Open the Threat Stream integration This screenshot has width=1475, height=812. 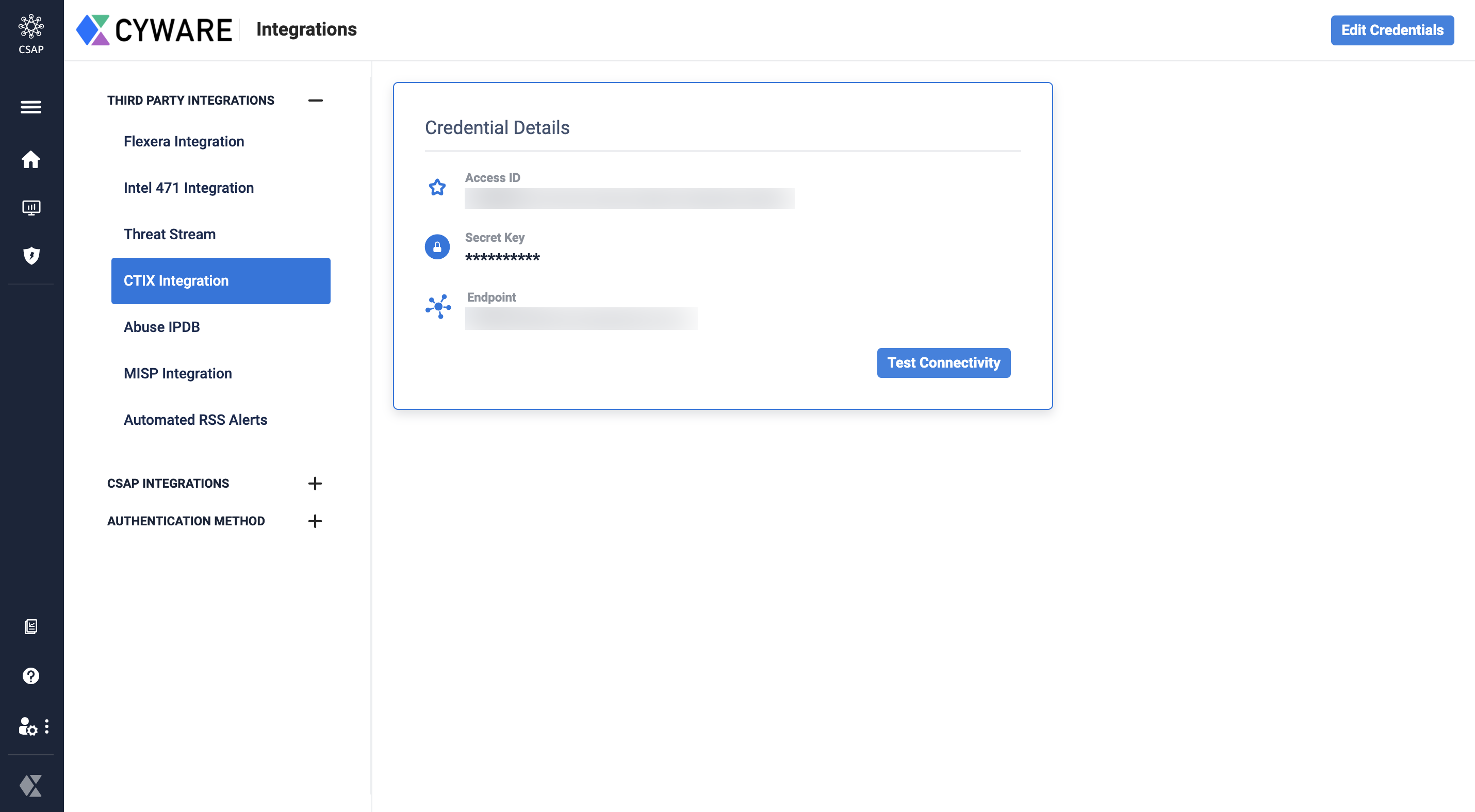170,234
